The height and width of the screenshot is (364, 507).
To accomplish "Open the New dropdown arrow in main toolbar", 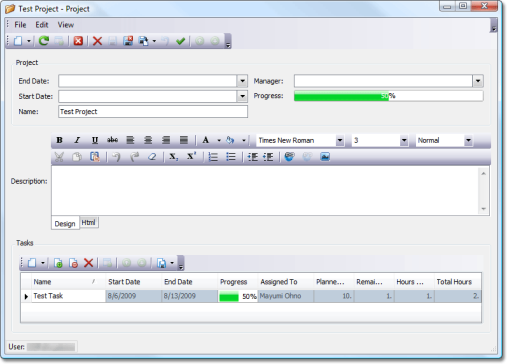I will [29, 41].
